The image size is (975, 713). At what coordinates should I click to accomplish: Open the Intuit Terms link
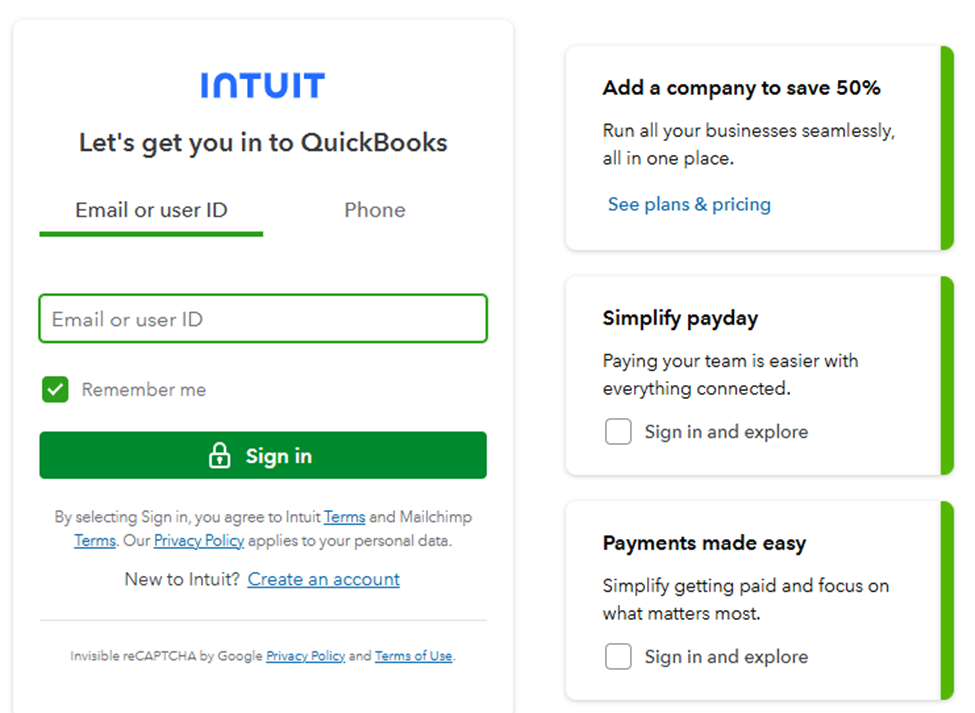click(x=344, y=517)
